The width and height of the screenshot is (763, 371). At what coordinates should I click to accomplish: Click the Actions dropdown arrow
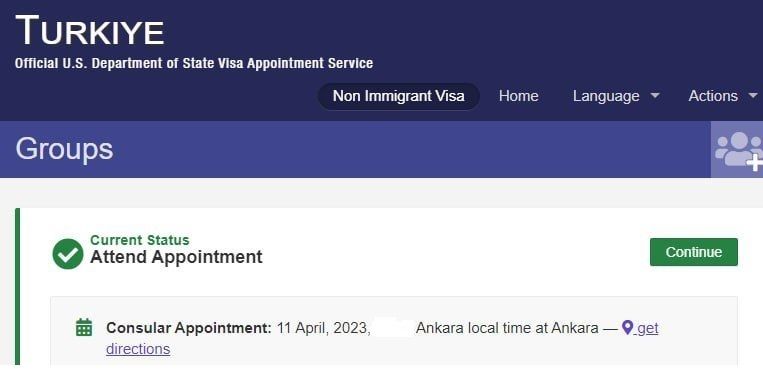pyautogui.click(x=752, y=95)
